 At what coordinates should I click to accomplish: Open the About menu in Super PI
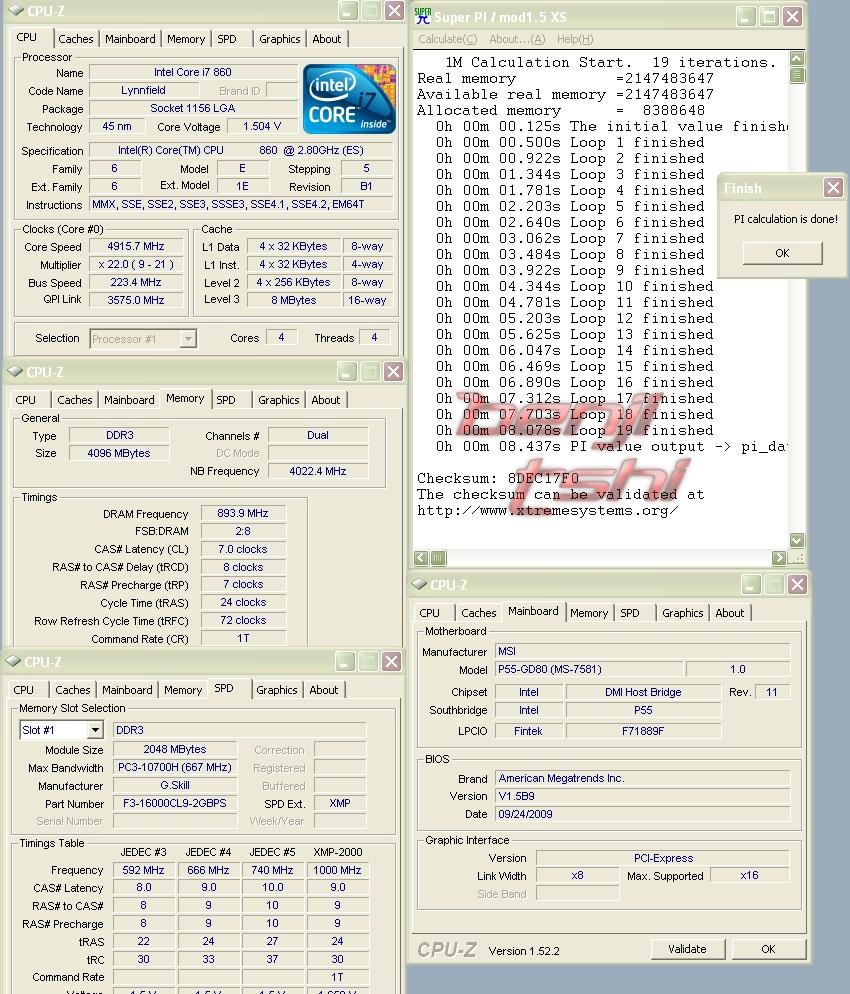tap(517, 39)
